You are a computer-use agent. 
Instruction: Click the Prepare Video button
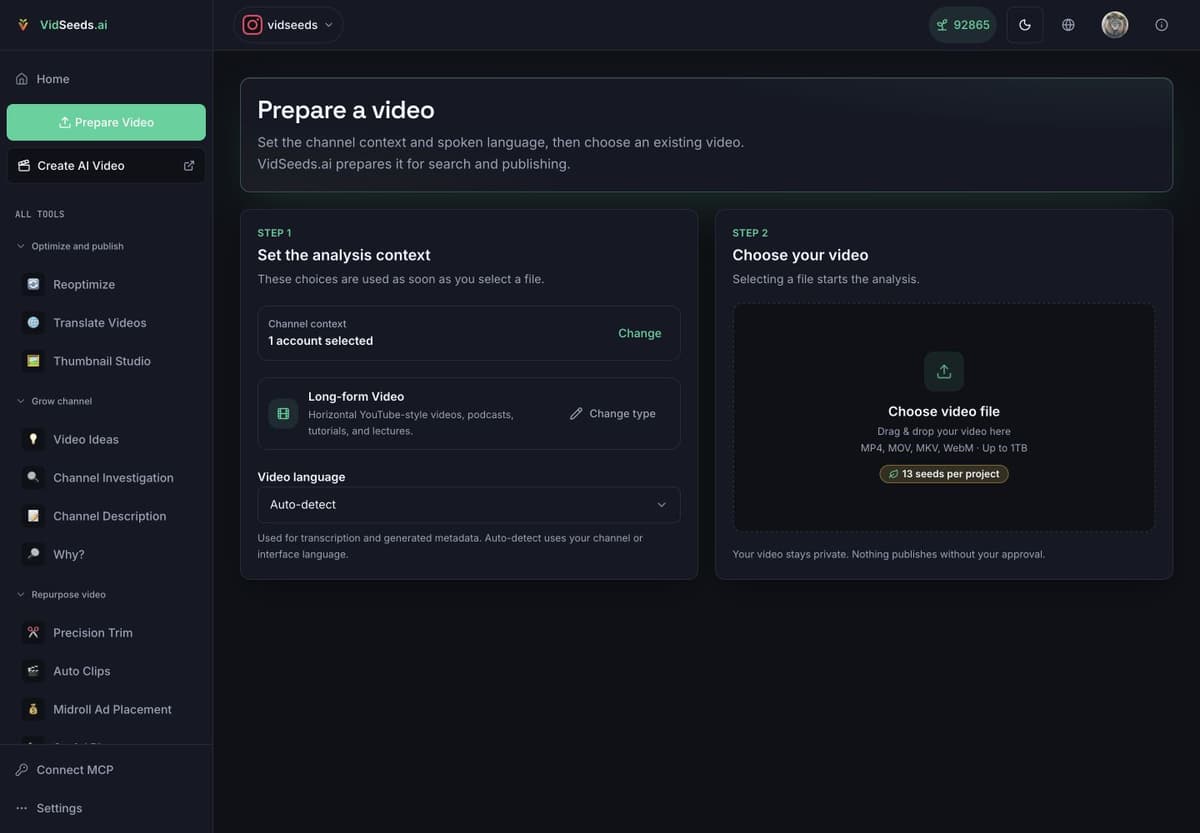coord(106,122)
